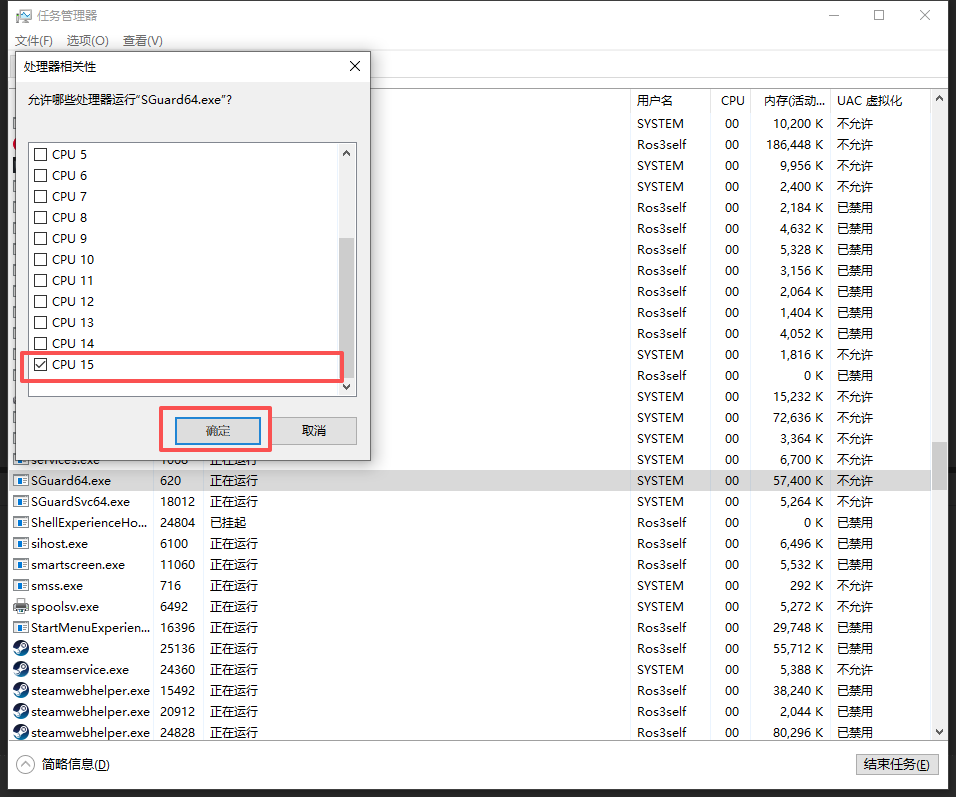The width and height of the screenshot is (956, 797).
Task: Click the smartscreen.exe process icon
Action: (21, 564)
